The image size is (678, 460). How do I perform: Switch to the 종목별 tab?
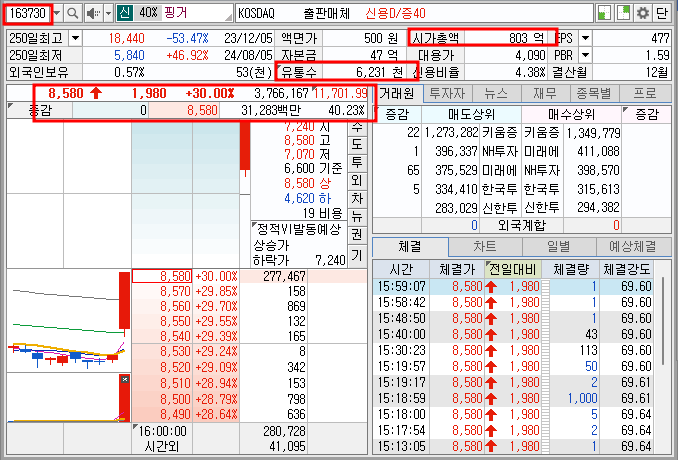(x=594, y=93)
